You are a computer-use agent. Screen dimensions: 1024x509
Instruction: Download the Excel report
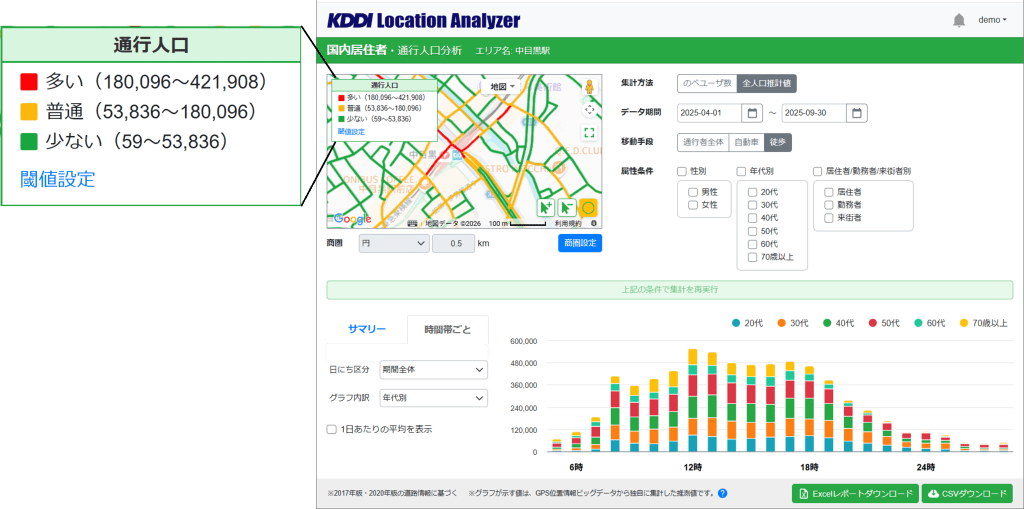click(856, 493)
